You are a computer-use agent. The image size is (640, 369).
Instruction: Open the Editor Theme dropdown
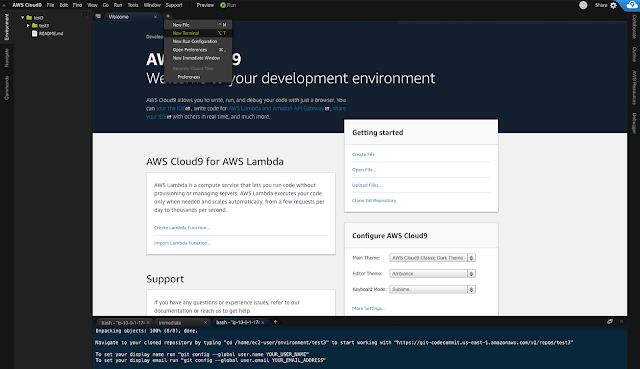click(x=432, y=273)
